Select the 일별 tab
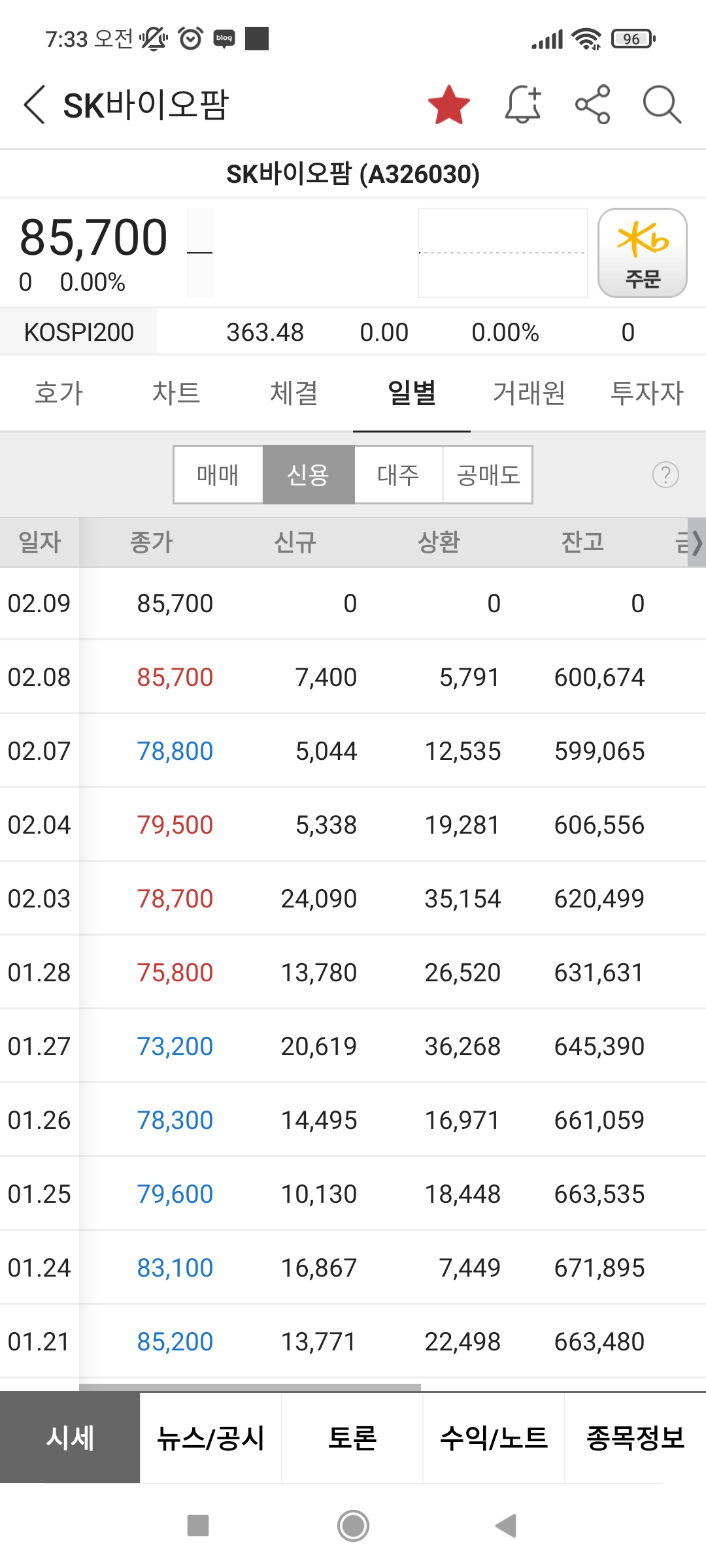The image size is (706, 1568). point(412,393)
